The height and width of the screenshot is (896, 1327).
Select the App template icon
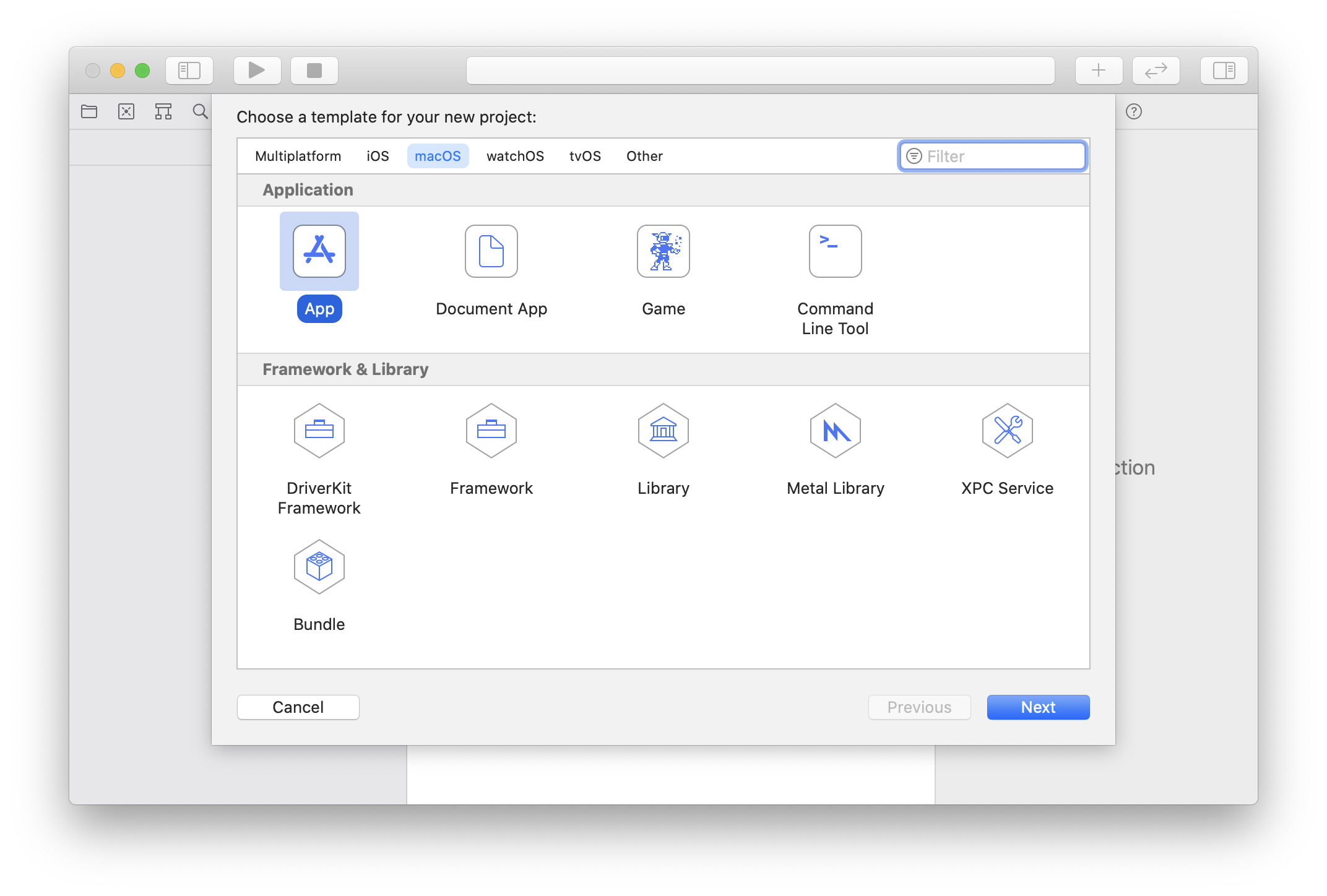(x=319, y=251)
